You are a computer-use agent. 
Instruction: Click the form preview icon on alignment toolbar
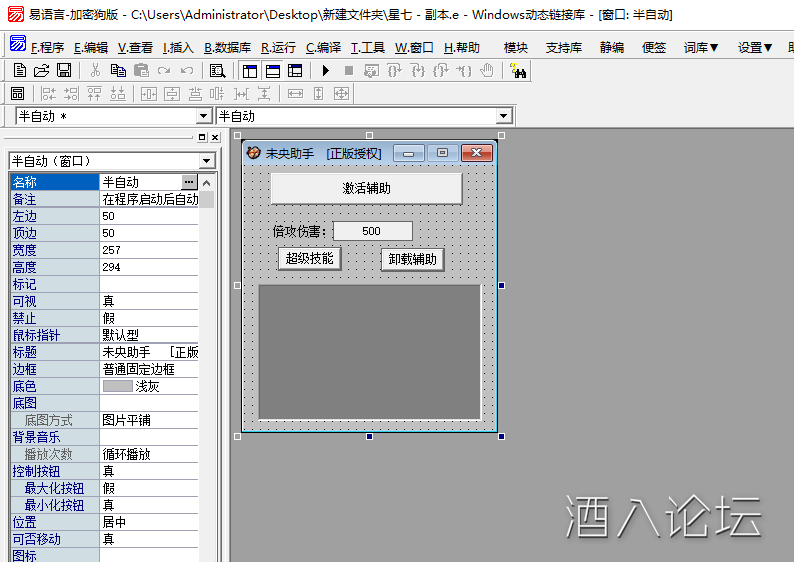(x=17, y=93)
